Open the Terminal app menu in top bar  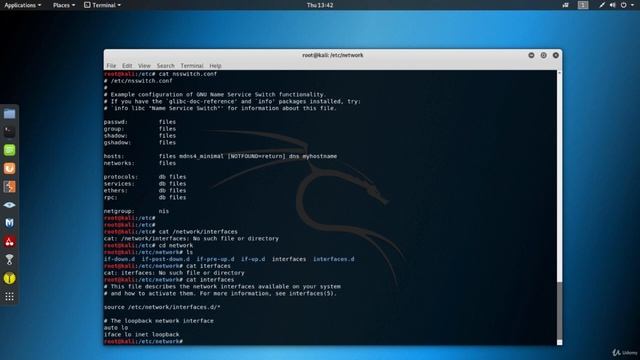(x=102, y=5)
